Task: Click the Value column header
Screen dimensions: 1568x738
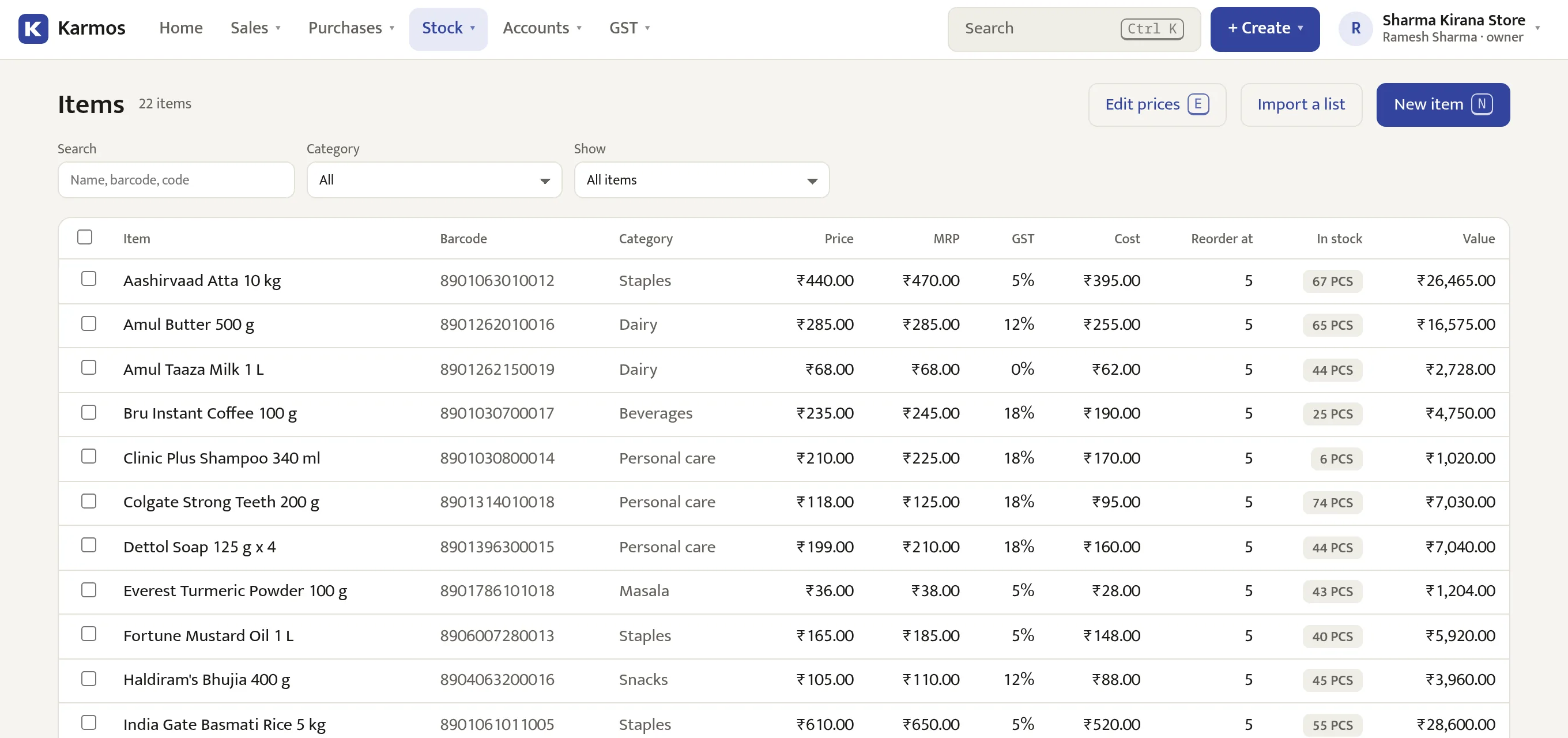Action: pos(1478,239)
